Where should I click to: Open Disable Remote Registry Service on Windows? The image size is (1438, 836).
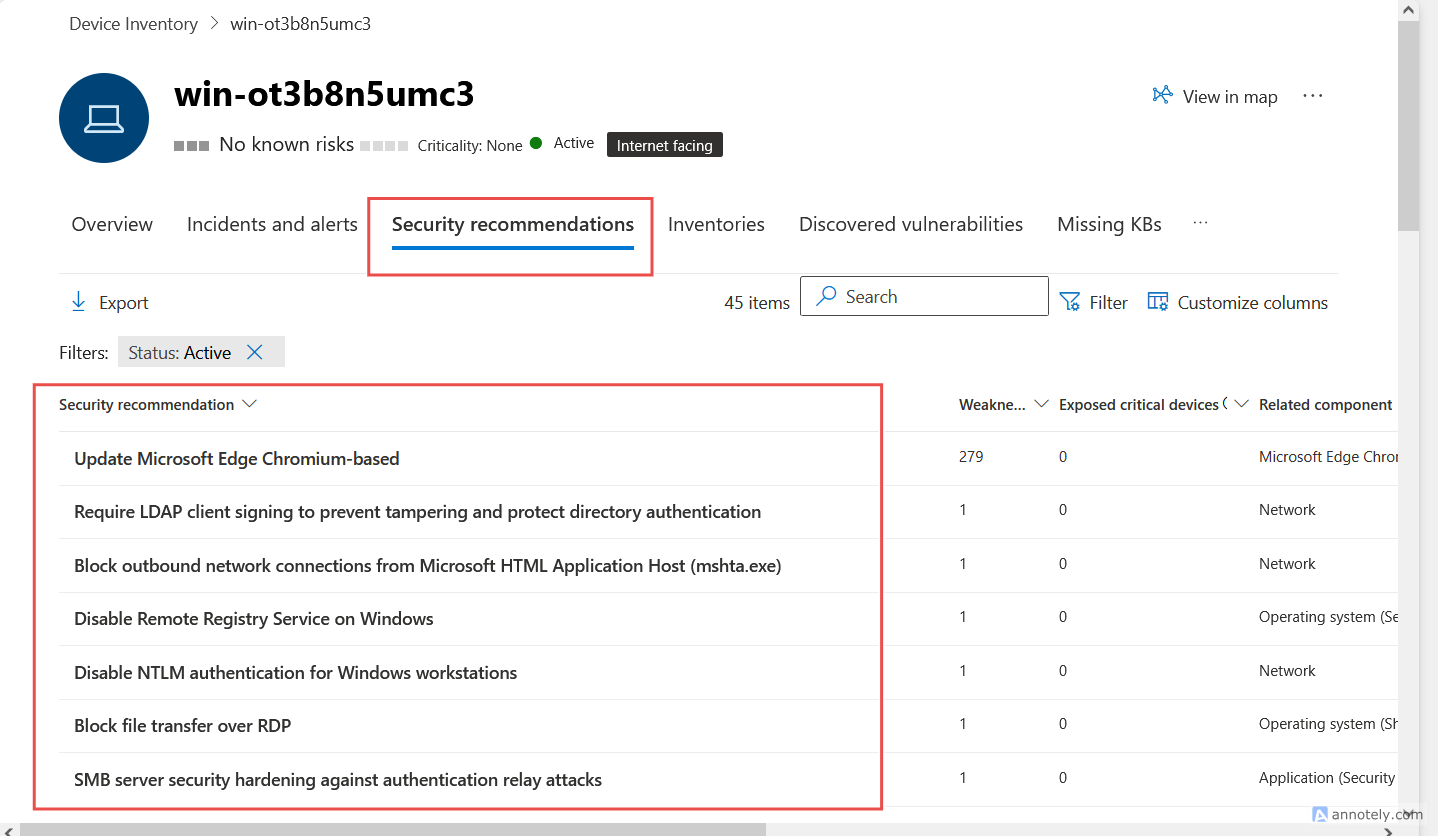pyautogui.click(x=254, y=619)
